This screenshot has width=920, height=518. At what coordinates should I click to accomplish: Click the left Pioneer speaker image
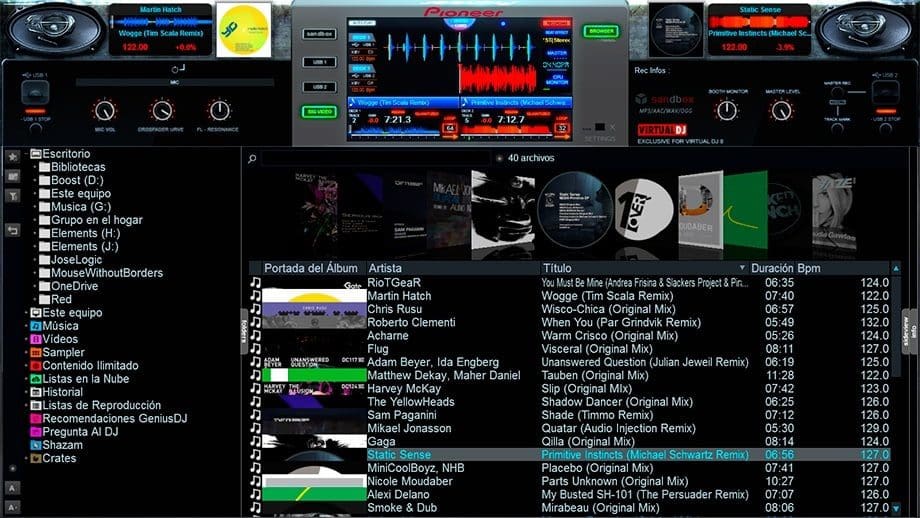pyautogui.click(x=56, y=28)
